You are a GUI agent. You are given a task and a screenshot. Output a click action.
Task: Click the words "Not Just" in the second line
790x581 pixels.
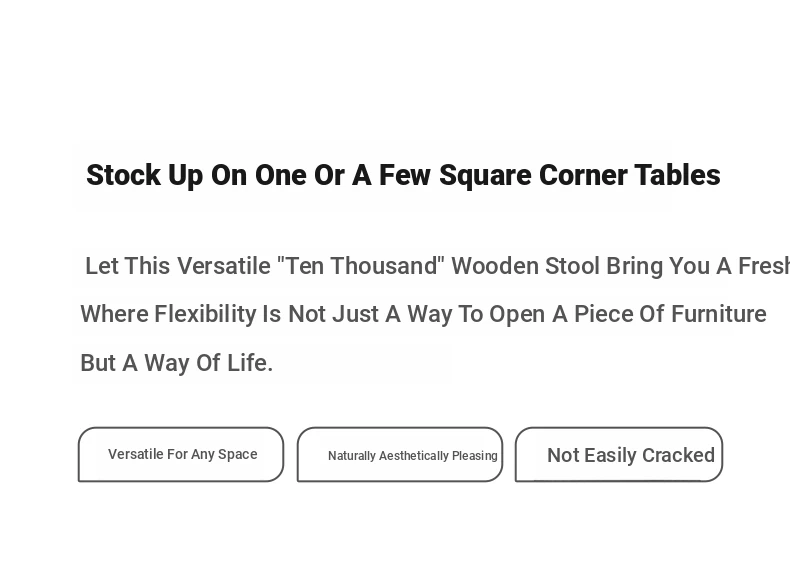(333, 314)
